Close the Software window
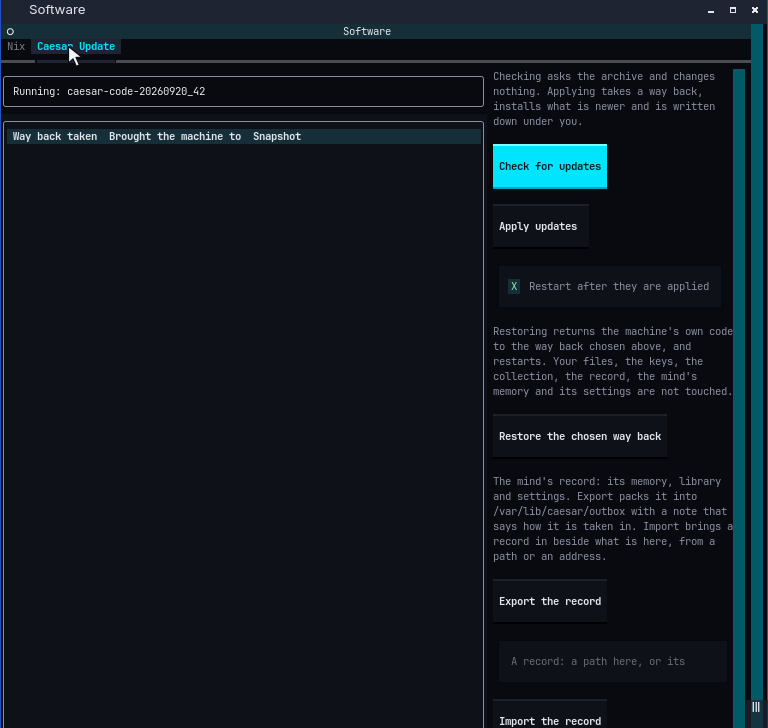 tap(755, 10)
